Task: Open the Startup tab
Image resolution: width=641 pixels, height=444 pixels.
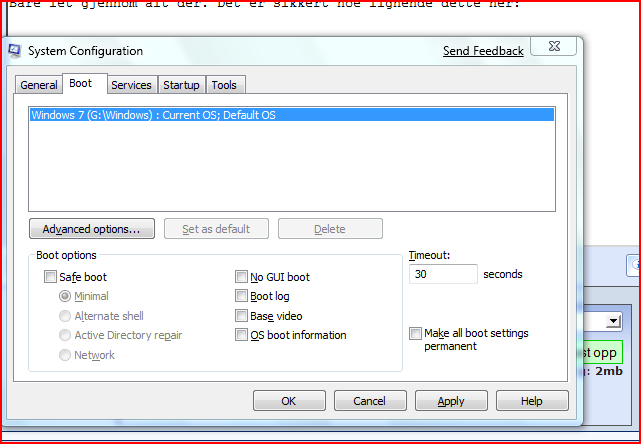Action: click(x=182, y=85)
